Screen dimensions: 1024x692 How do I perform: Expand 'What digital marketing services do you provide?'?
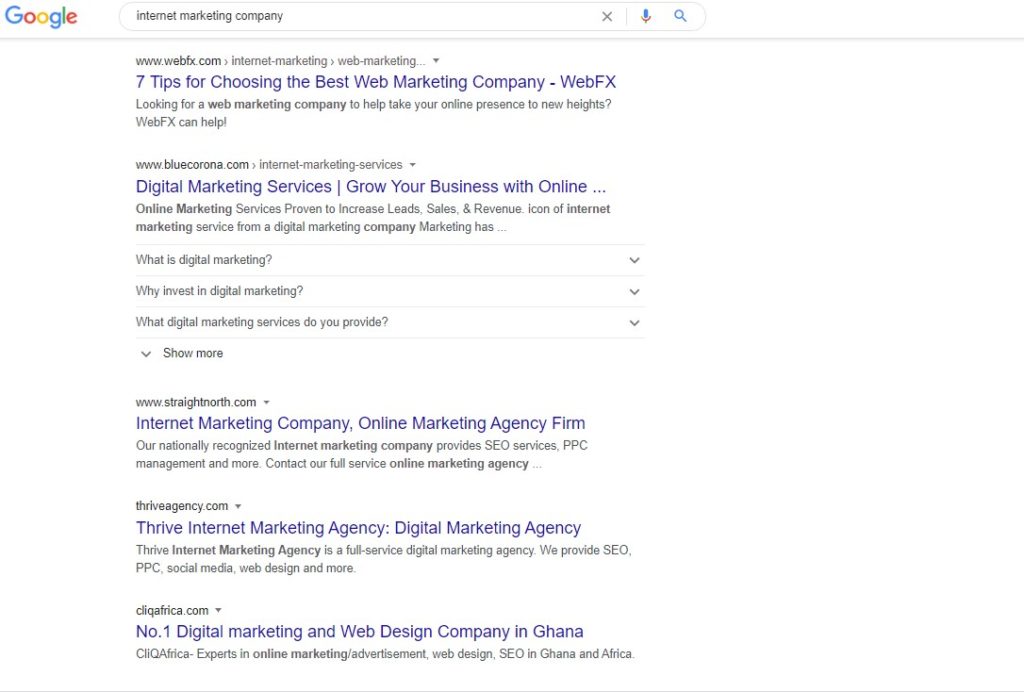click(390, 322)
